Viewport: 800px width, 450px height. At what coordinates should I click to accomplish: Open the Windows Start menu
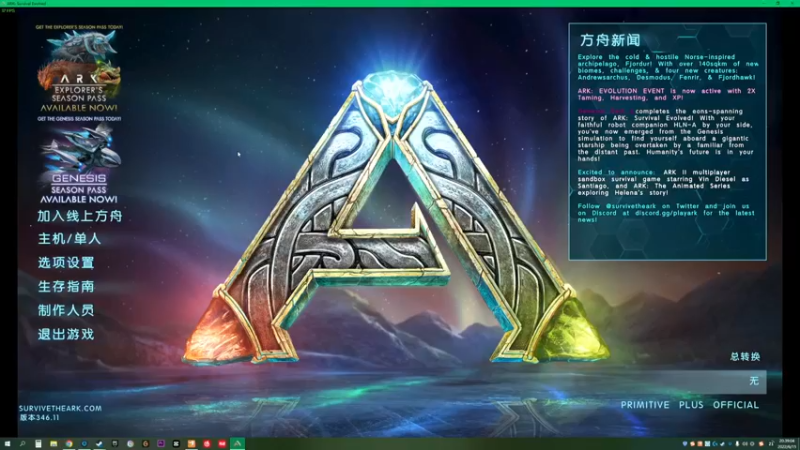(7, 444)
